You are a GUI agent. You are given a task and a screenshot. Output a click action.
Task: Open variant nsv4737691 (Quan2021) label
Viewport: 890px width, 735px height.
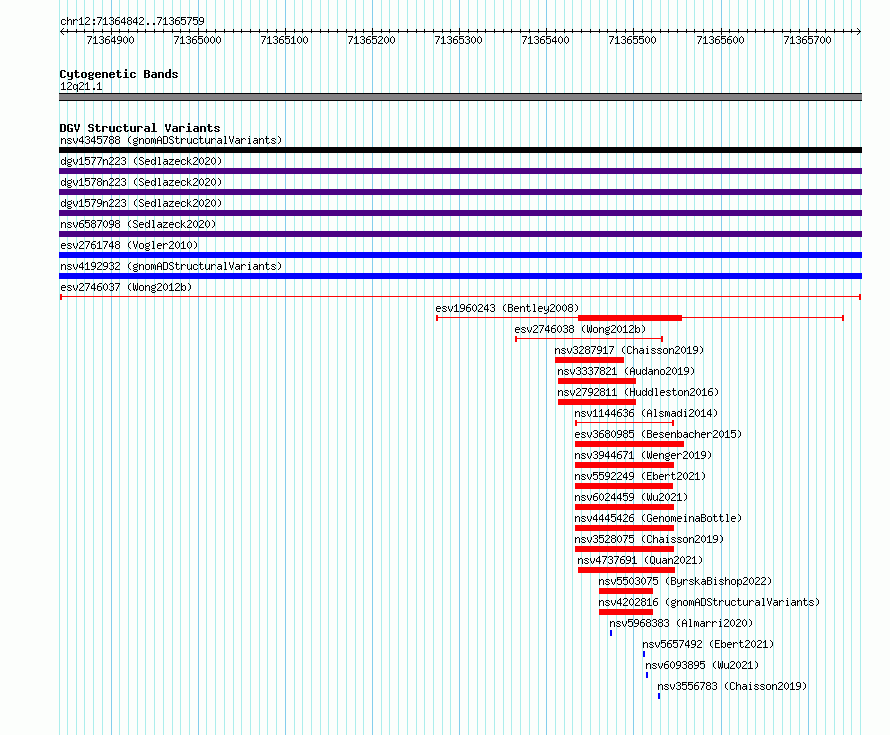click(640, 560)
